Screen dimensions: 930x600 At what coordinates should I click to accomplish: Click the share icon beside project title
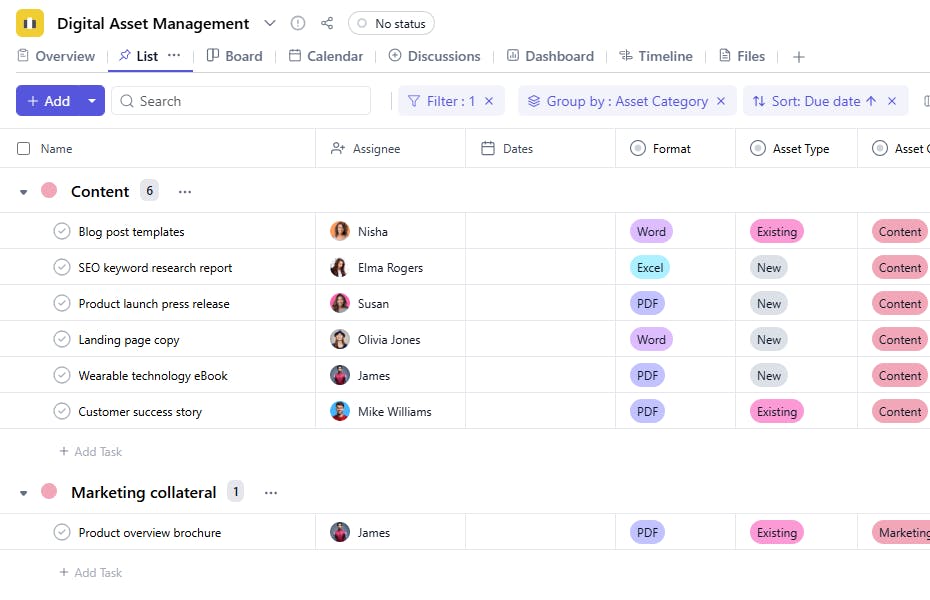click(x=327, y=23)
